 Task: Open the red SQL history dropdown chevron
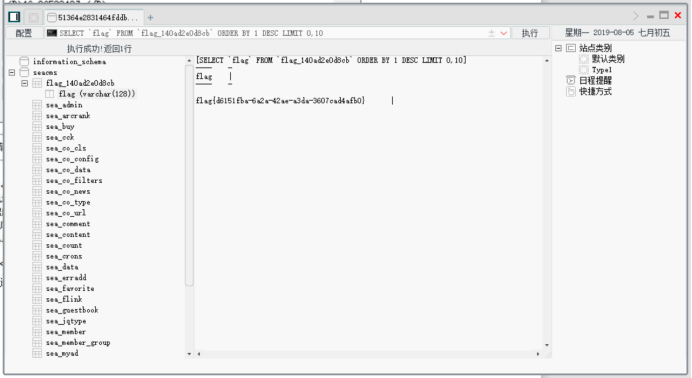504,33
